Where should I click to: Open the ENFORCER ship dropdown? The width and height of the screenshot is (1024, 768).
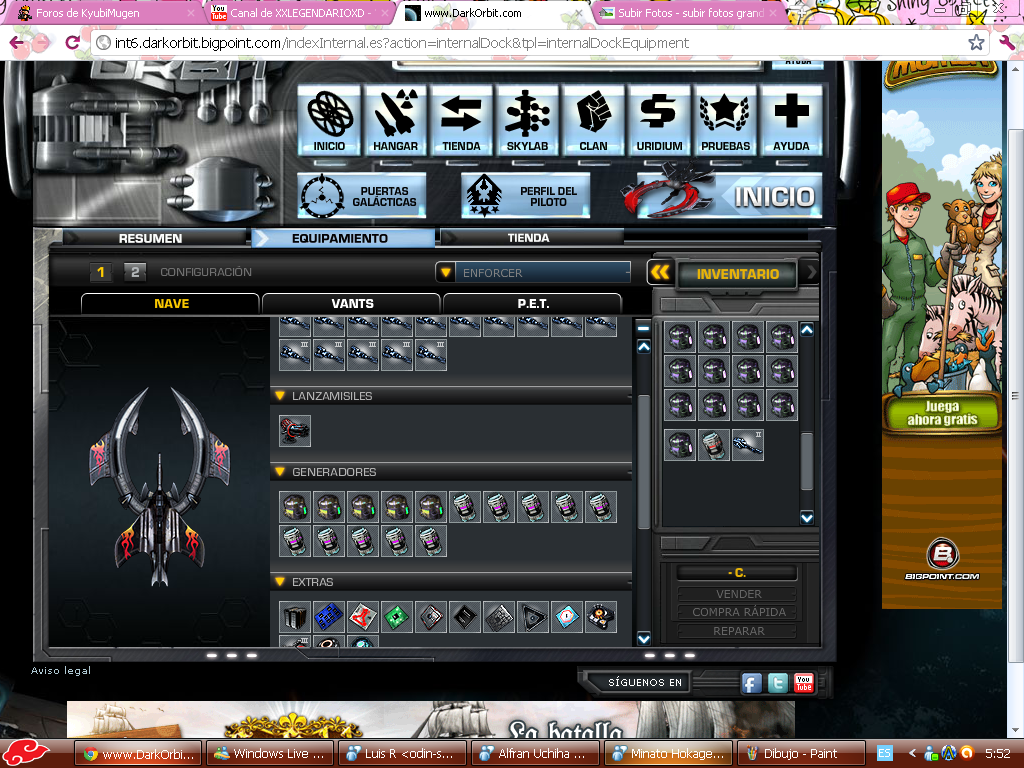click(534, 272)
